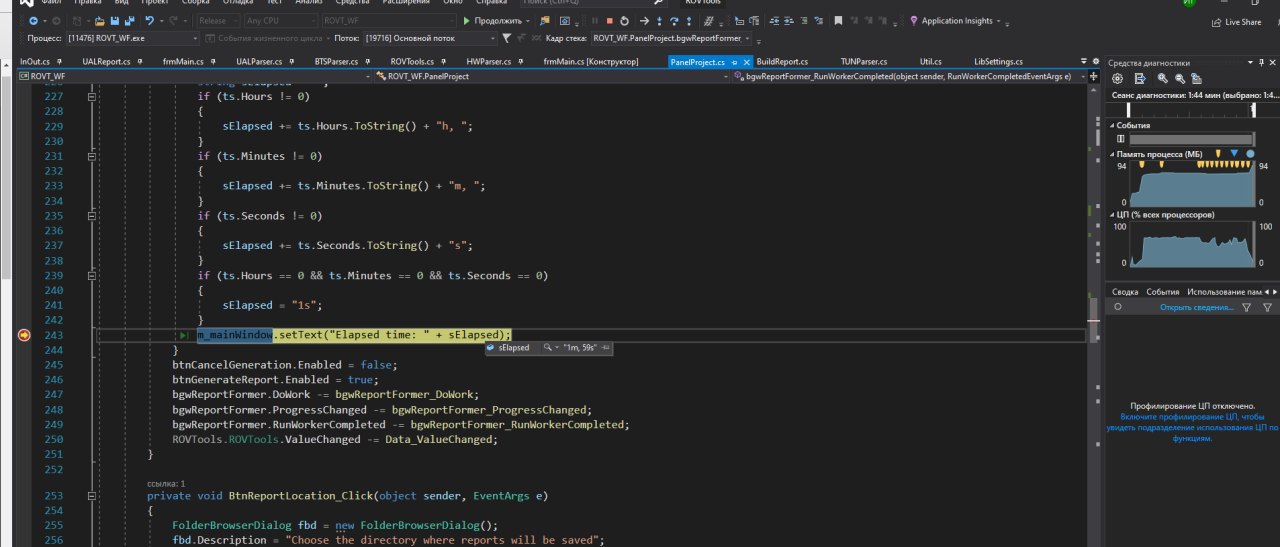Click the diagnostics session timeline ruler
This screenshot has width=1280, height=547.
[x=1190, y=110]
